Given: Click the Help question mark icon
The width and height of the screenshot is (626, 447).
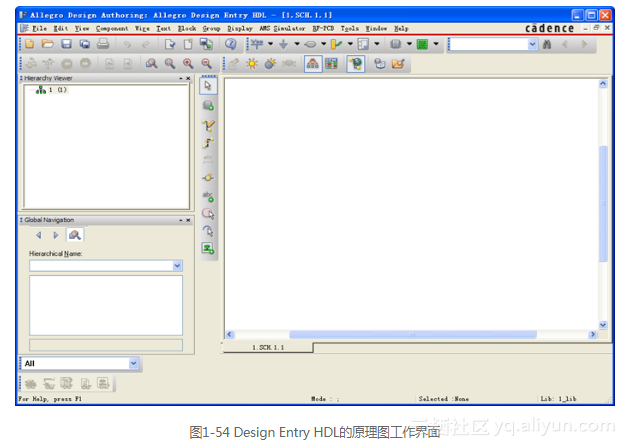Looking at the screenshot, I should point(230,44).
